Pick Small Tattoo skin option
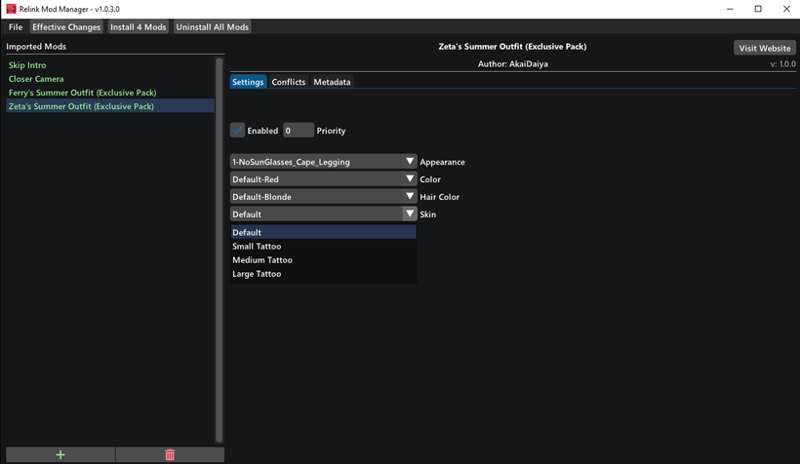Image resolution: width=800 pixels, height=464 pixels. (x=323, y=246)
